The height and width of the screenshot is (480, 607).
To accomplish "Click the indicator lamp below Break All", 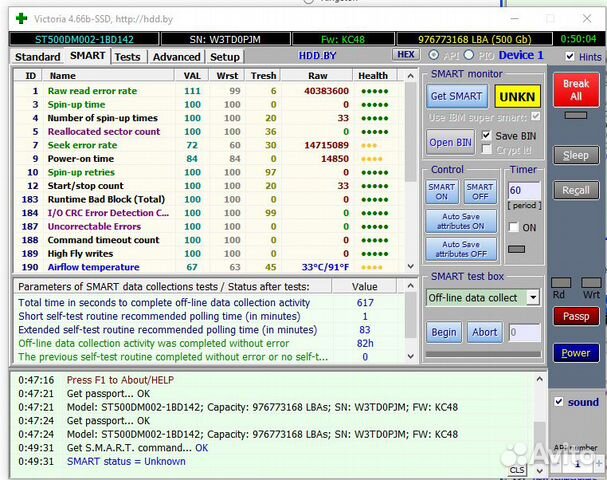I will coord(576,115).
